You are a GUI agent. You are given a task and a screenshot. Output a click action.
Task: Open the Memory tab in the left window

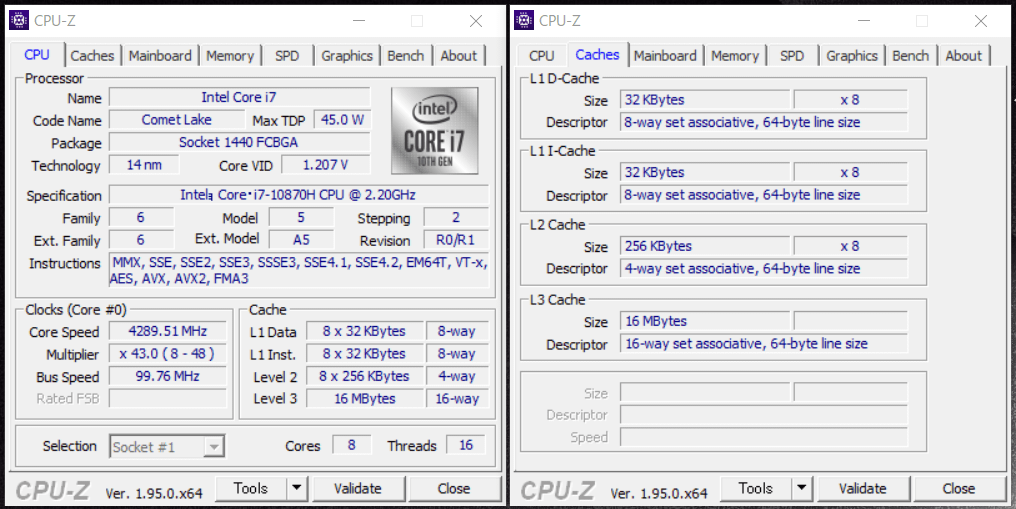(230, 56)
